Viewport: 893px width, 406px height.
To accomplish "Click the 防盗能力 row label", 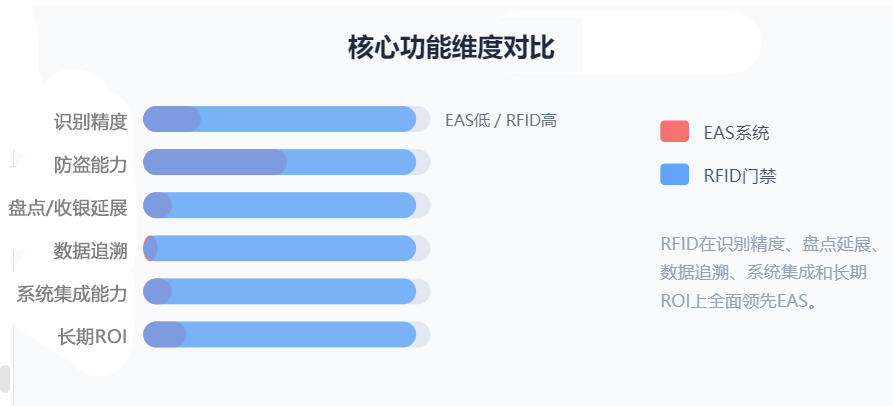I will (91, 165).
